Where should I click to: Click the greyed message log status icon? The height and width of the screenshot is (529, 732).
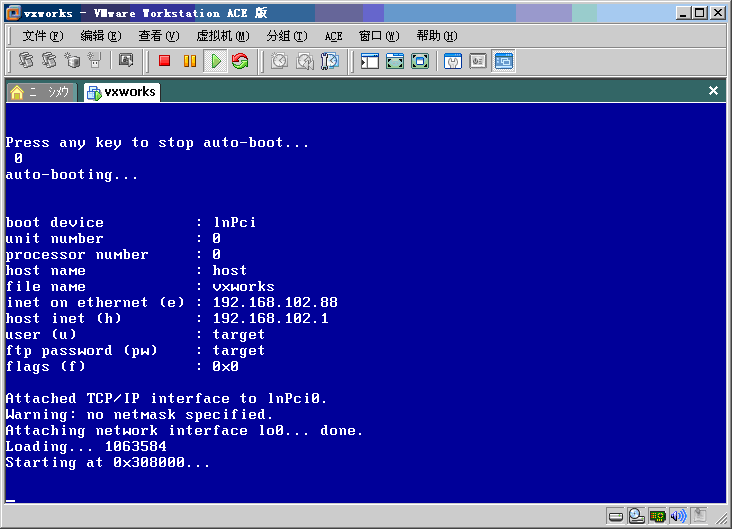(x=699, y=515)
